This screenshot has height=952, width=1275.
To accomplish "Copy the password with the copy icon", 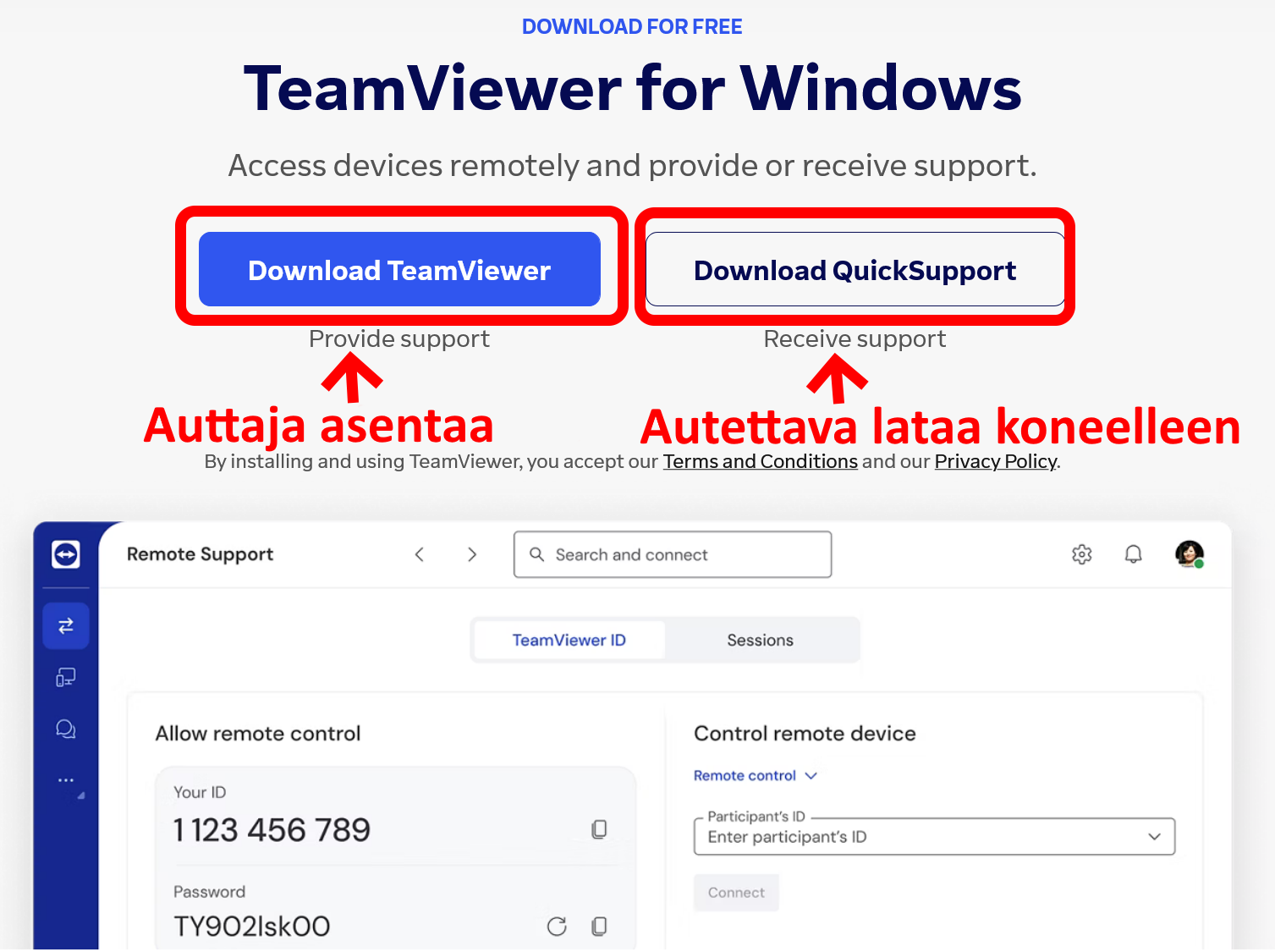I will coord(599,927).
